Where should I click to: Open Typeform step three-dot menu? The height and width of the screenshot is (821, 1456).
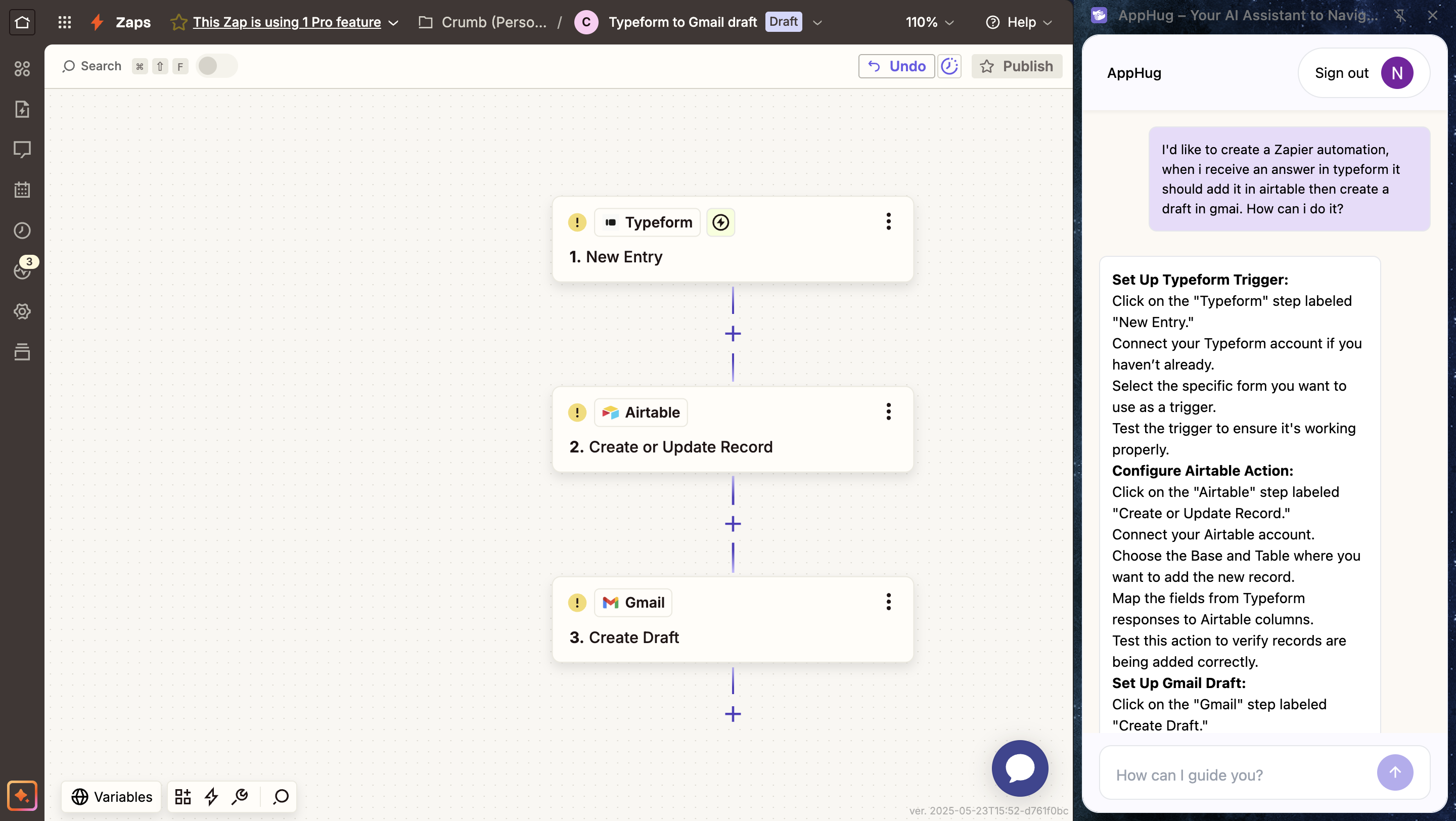click(x=889, y=221)
